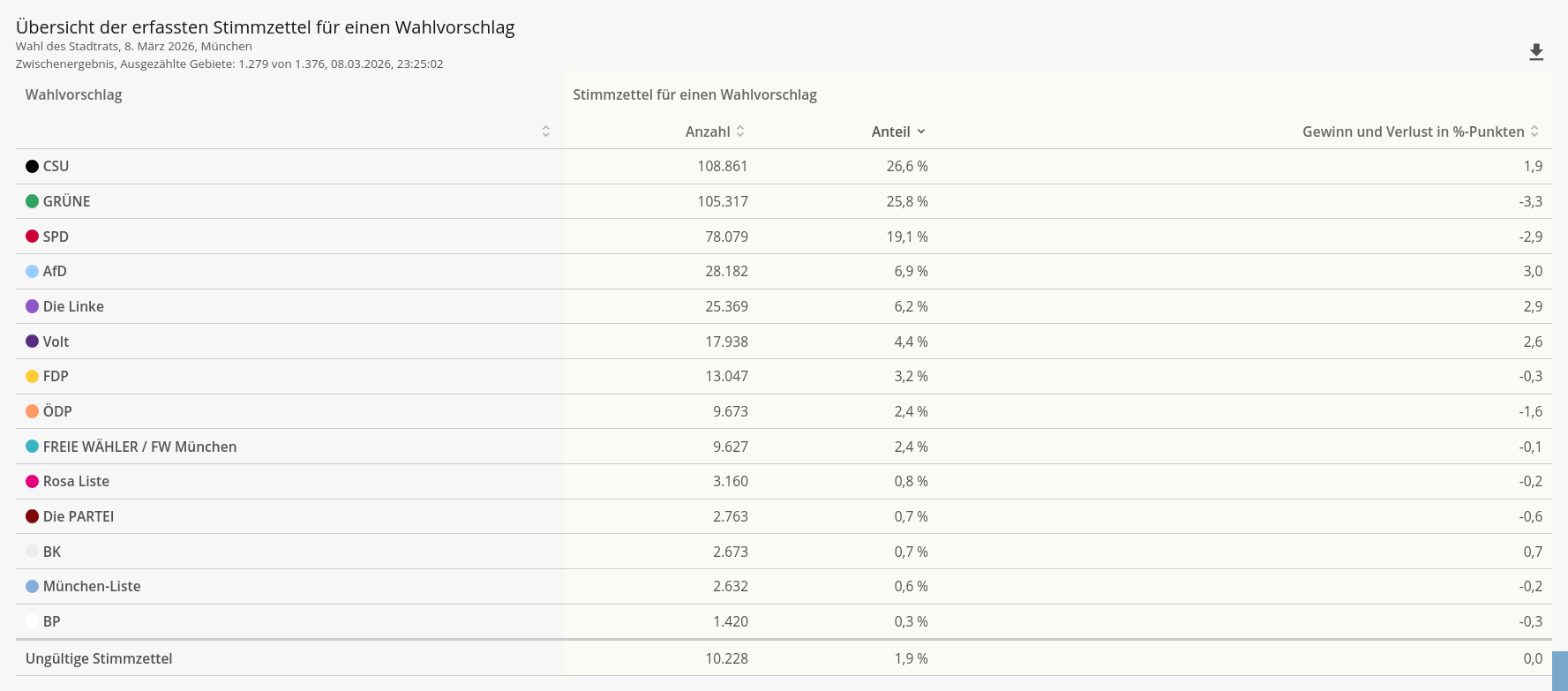Click the yellow FDP party dot
Screen dimensions: 1568x691
[33, 376]
